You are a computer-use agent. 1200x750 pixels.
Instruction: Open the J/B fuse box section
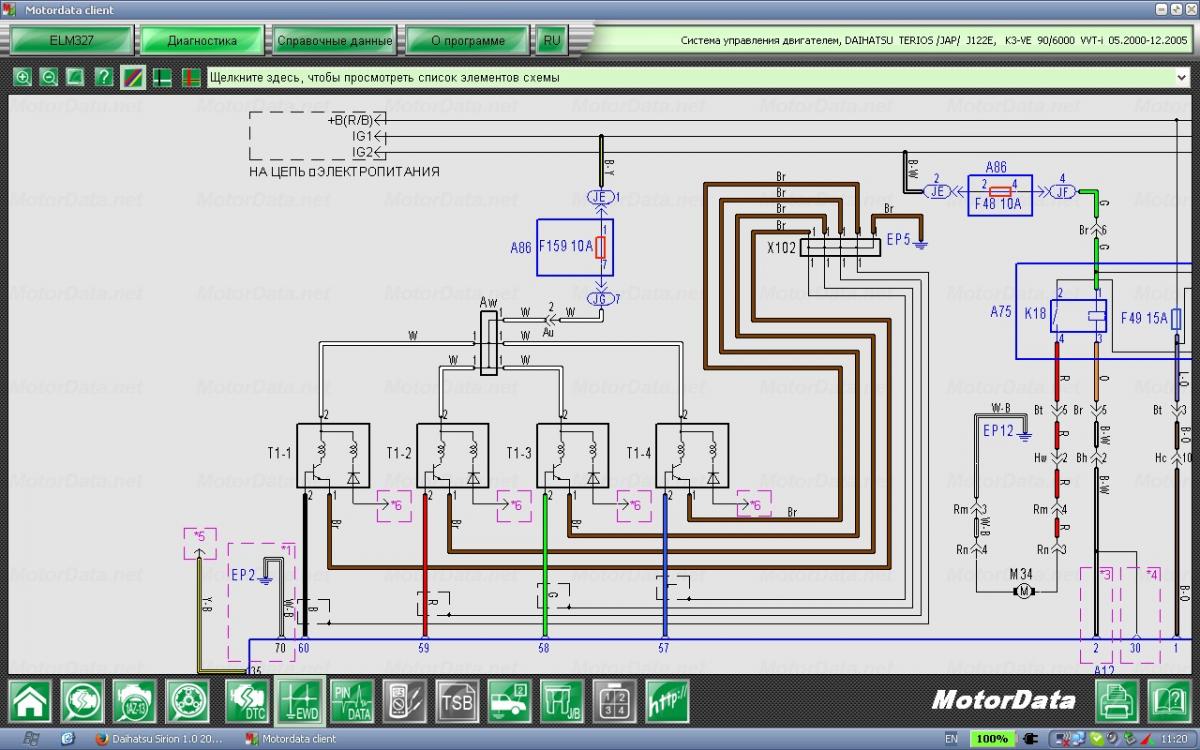561,700
